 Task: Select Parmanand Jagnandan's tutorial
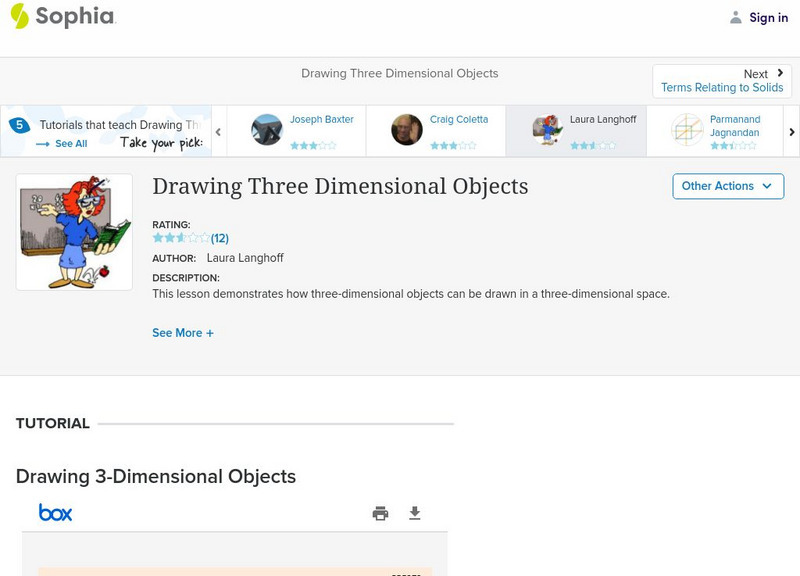(715, 131)
